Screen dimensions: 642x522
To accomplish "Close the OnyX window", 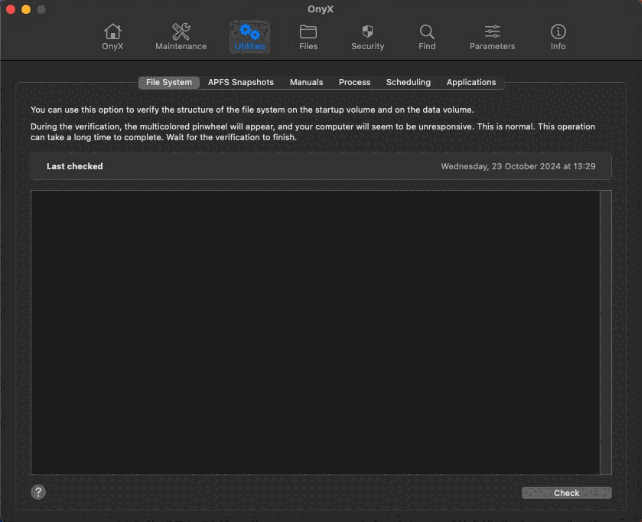I will click(11, 9).
